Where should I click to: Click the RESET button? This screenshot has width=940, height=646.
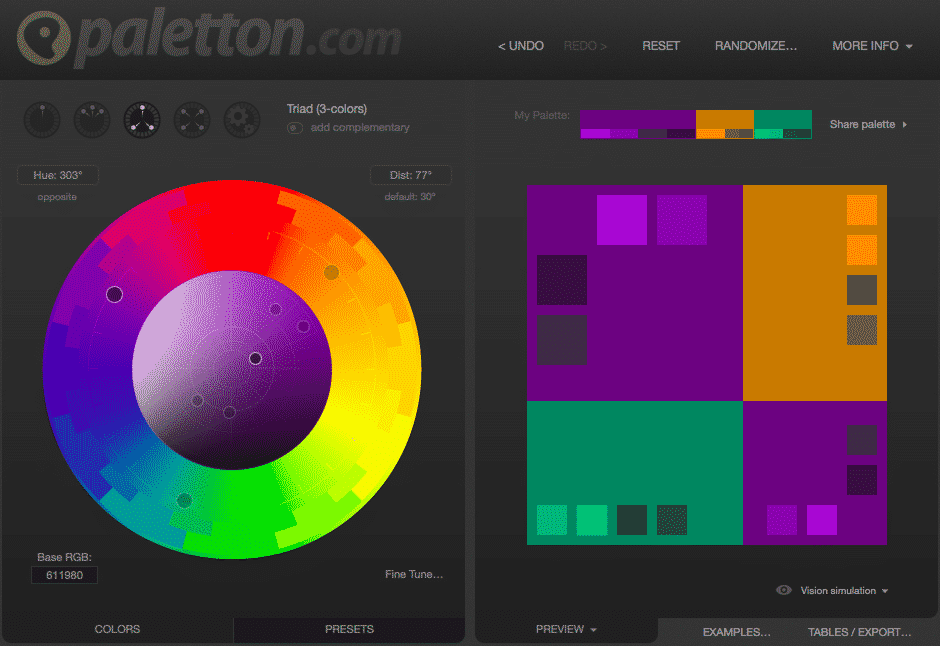(660, 45)
